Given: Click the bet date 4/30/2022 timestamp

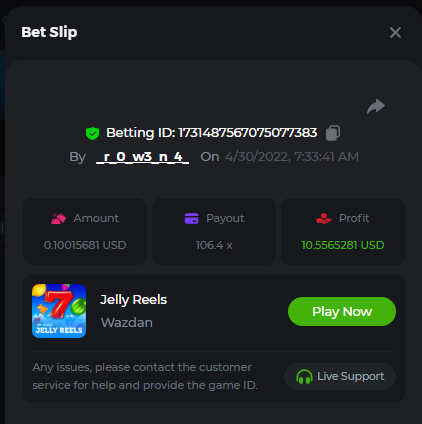Looking at the screenshot, I should [292, 157].
